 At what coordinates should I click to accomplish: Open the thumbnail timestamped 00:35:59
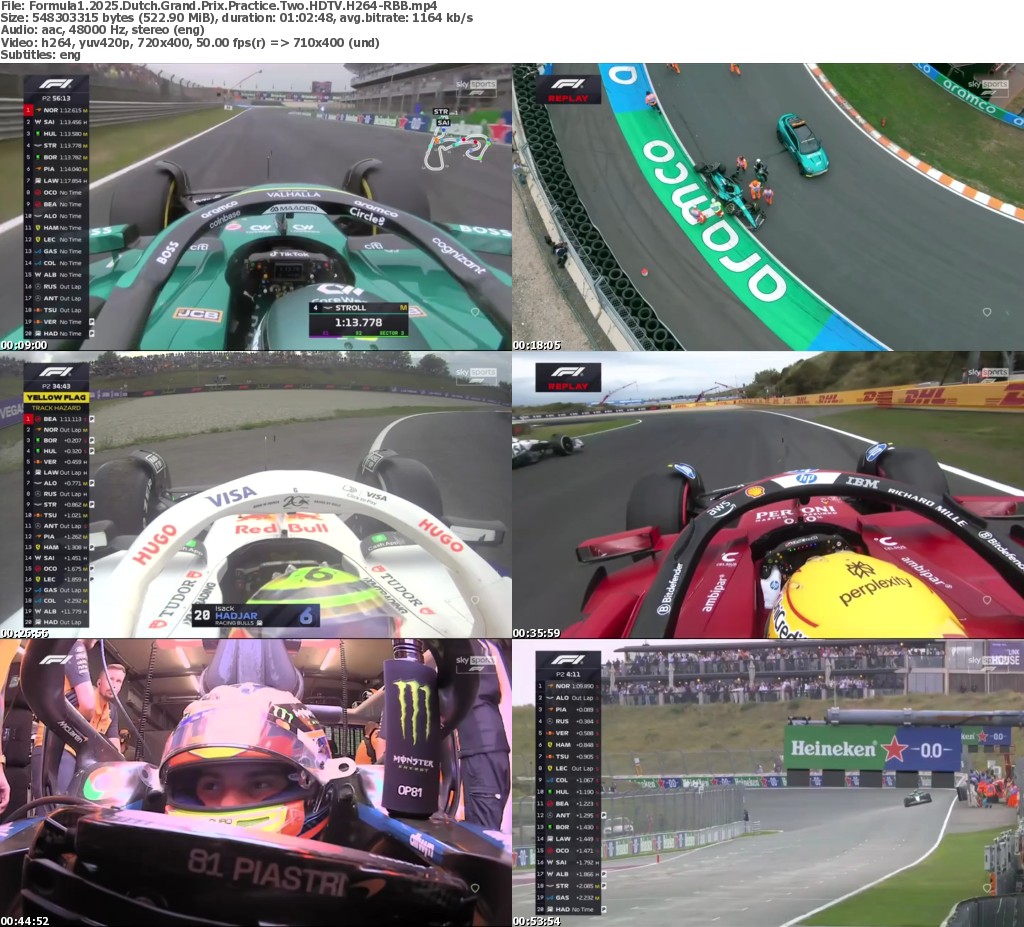click(x=768, y=495)
